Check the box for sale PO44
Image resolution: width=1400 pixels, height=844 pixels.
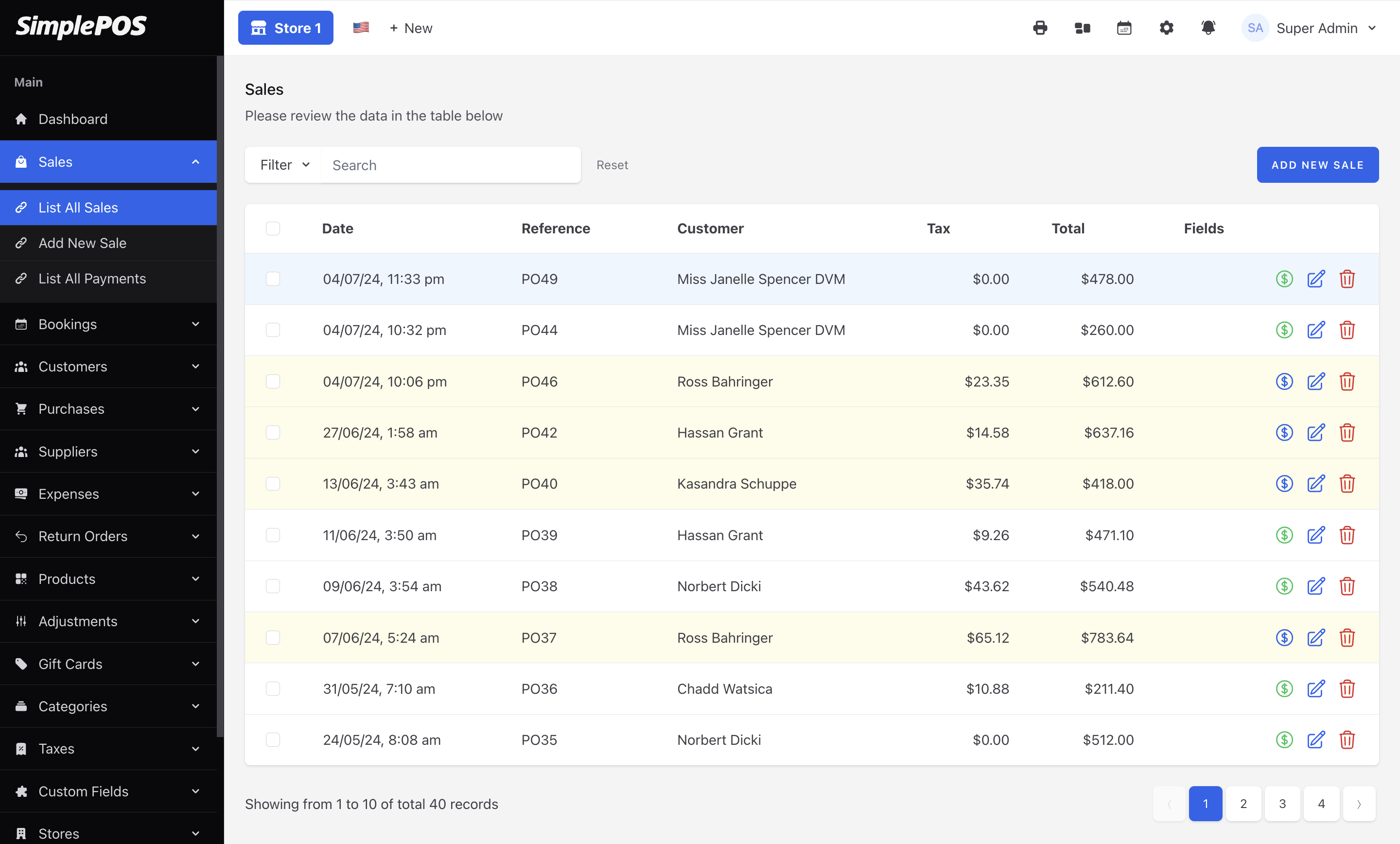click(x=273, y=330)
